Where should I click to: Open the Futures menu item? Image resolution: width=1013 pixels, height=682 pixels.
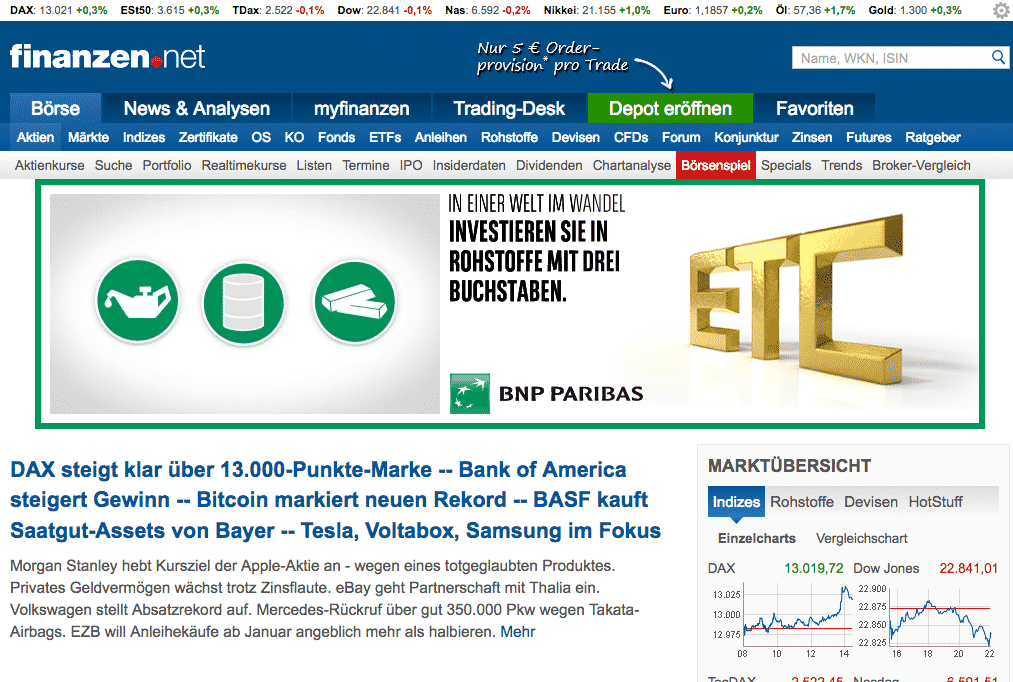869,138
